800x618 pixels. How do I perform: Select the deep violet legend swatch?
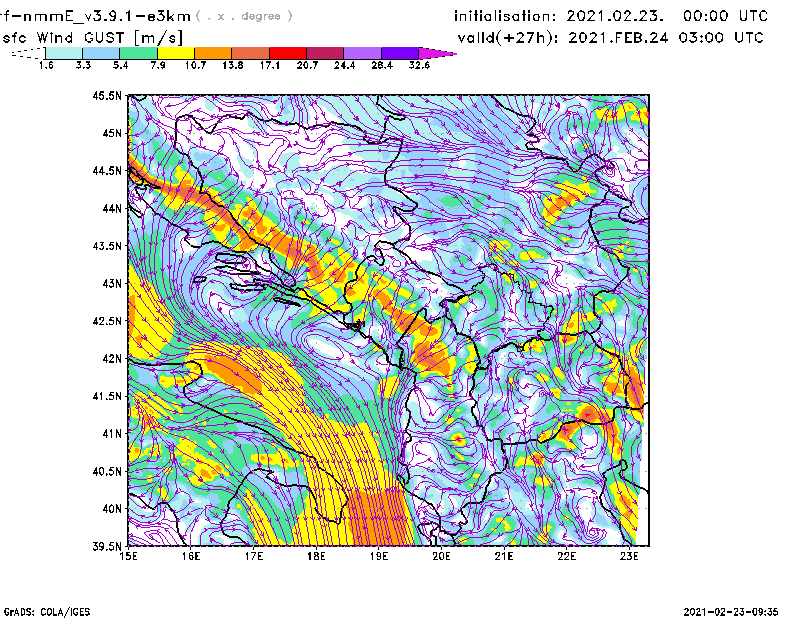[x=400, y=54]
